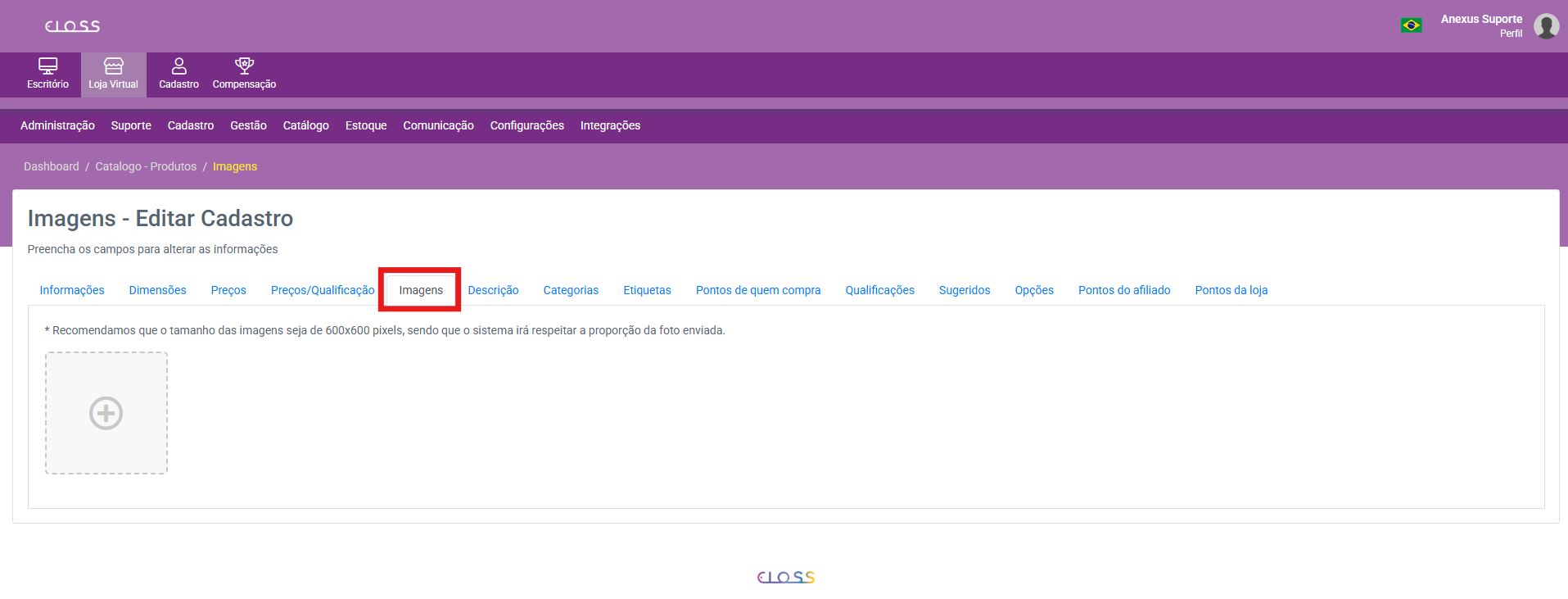Image resolution: width=1568 pixels, height=599 pixels.
Task: Go to Dashboard breadcrumb link
Action: click(52, 166)
